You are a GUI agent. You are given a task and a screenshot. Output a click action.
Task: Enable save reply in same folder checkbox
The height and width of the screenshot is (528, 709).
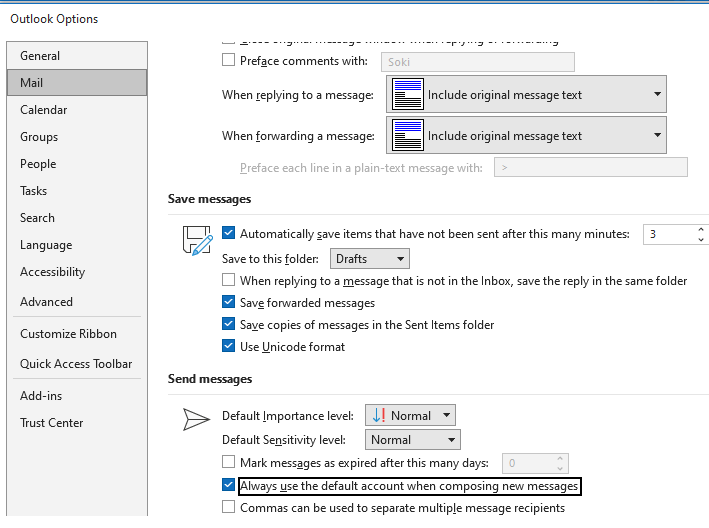[228, 280]
